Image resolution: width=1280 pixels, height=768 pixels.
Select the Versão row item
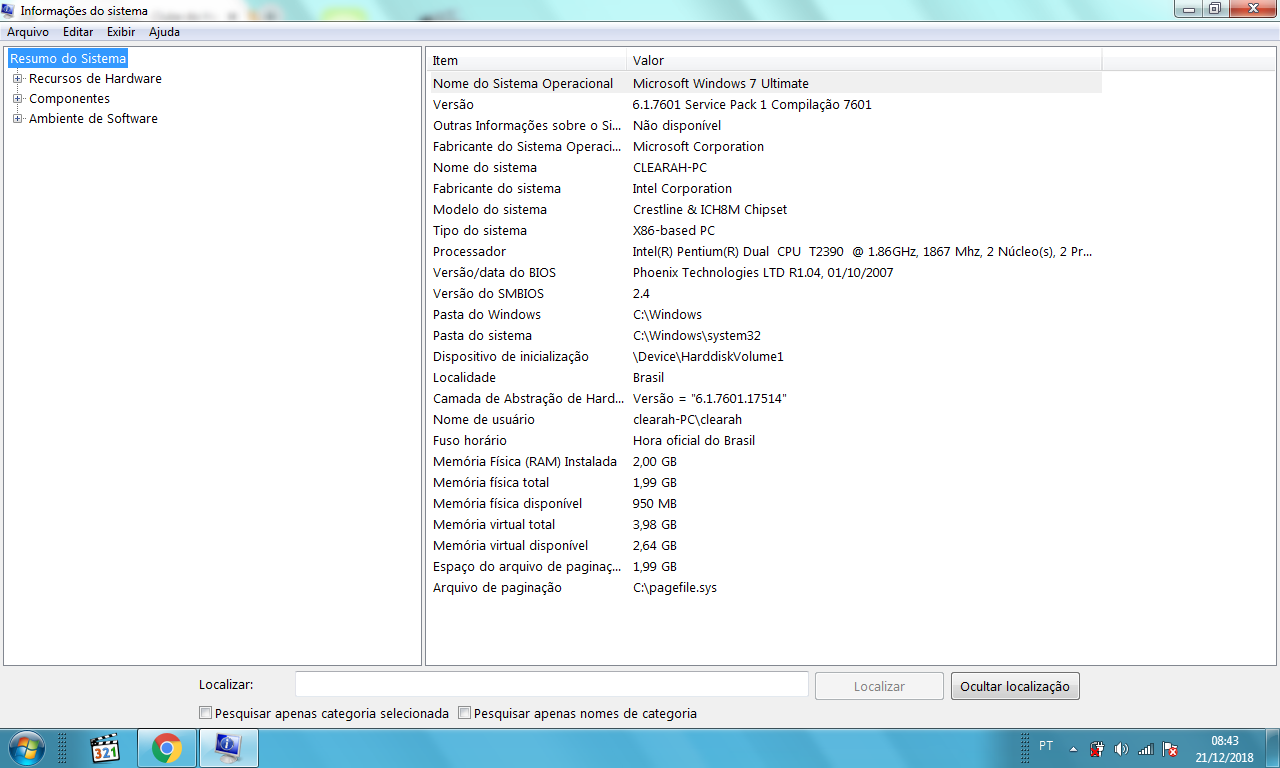(x=765, y=104)
